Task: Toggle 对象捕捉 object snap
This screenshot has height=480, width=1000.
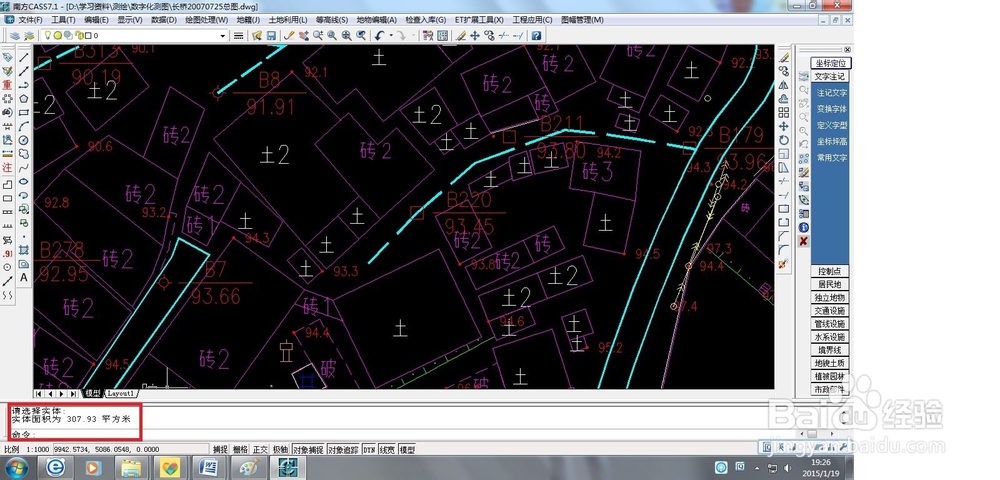Action: (x=308, y=449)
